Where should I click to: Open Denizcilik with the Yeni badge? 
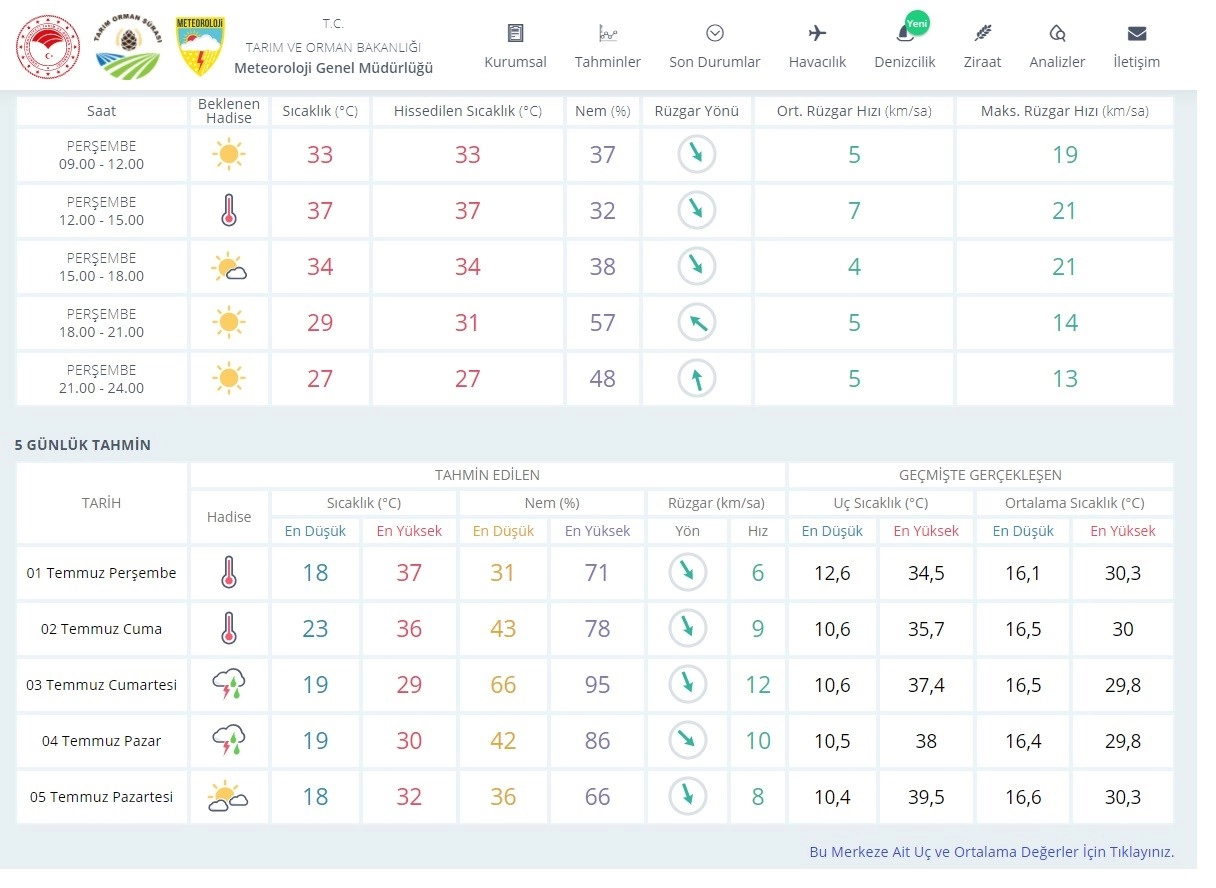904,47
